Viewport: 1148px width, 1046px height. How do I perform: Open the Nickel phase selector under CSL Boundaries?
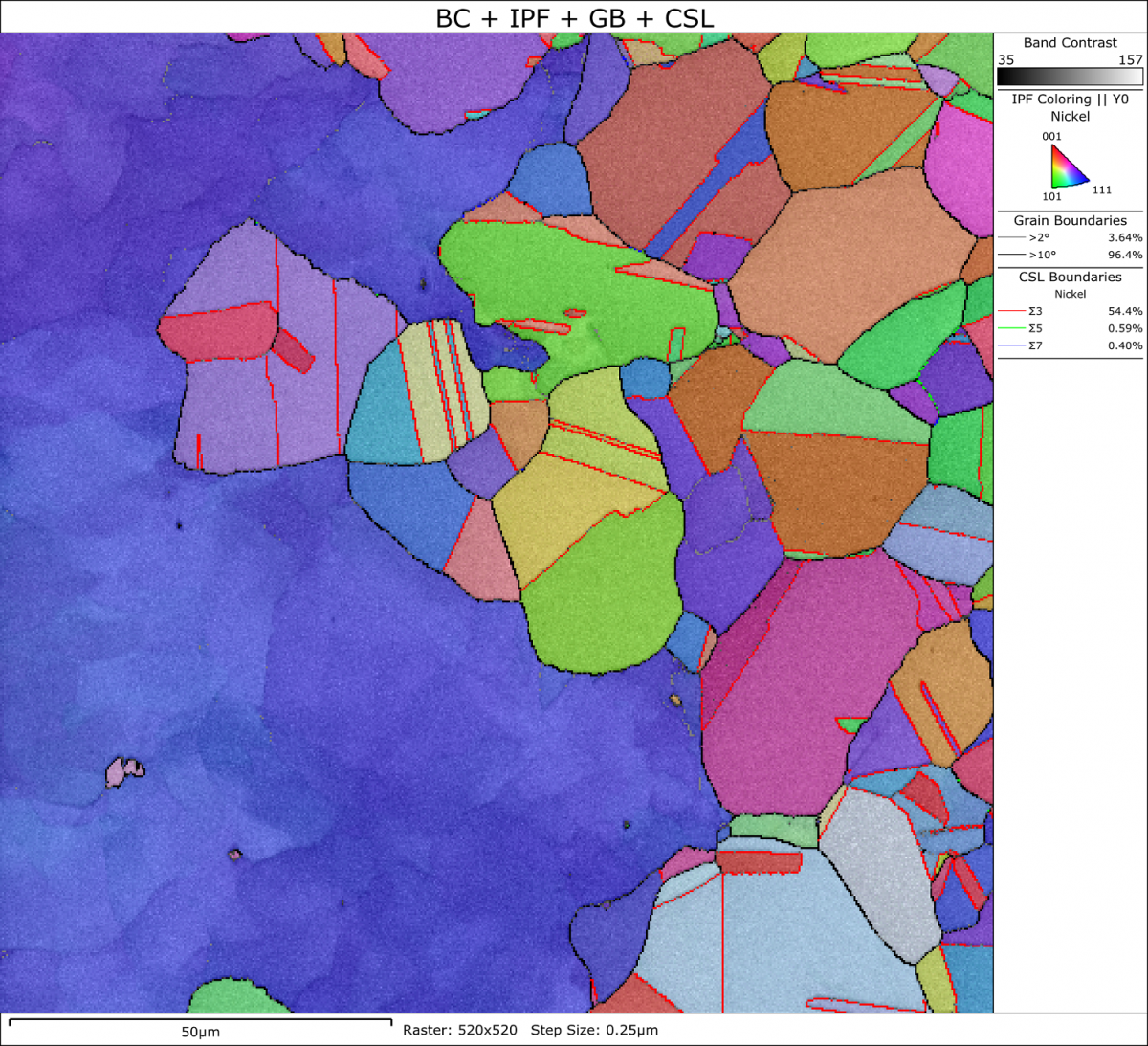[1069, 294]
